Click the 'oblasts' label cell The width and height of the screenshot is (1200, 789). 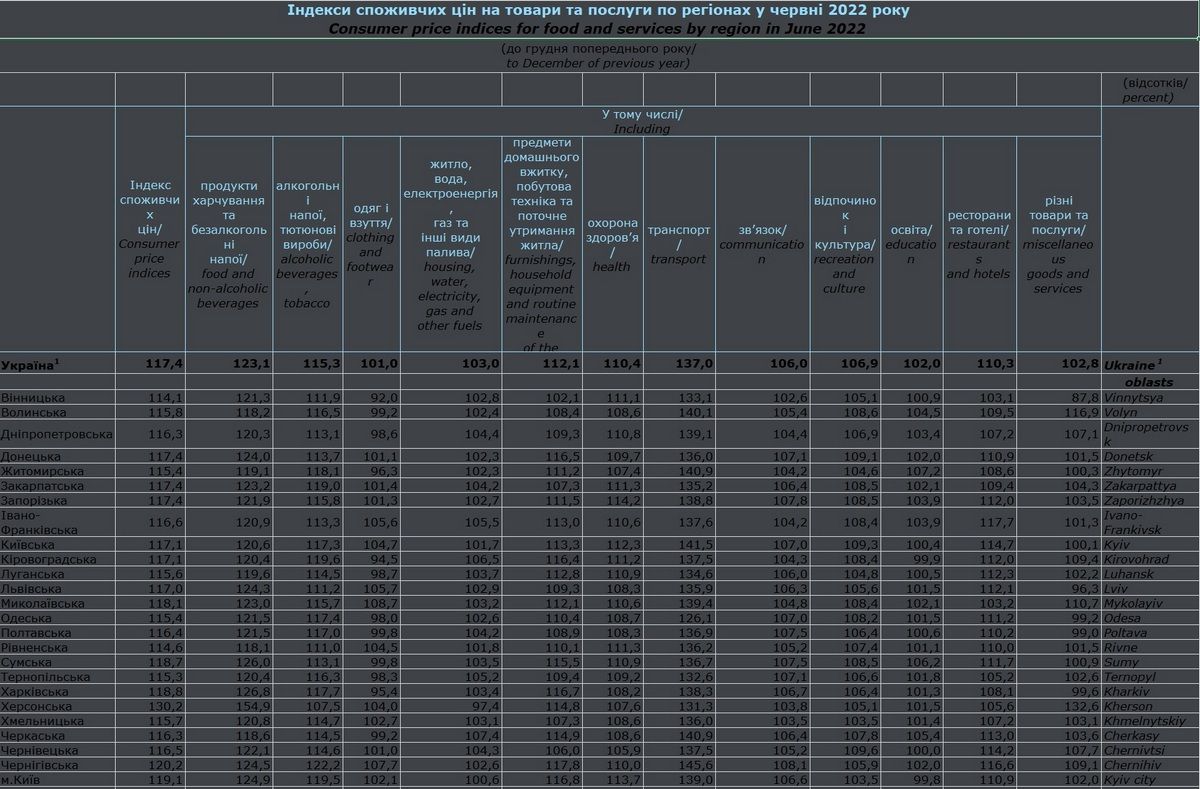point(1148,381)
